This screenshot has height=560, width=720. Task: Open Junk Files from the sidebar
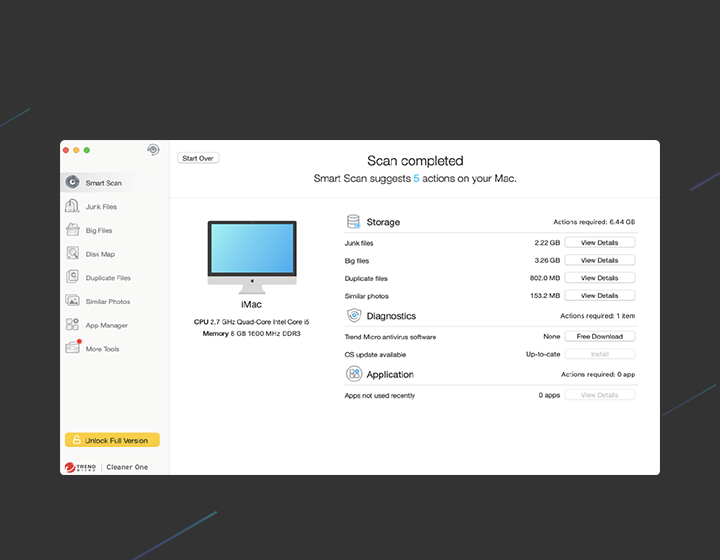[72, 207]
